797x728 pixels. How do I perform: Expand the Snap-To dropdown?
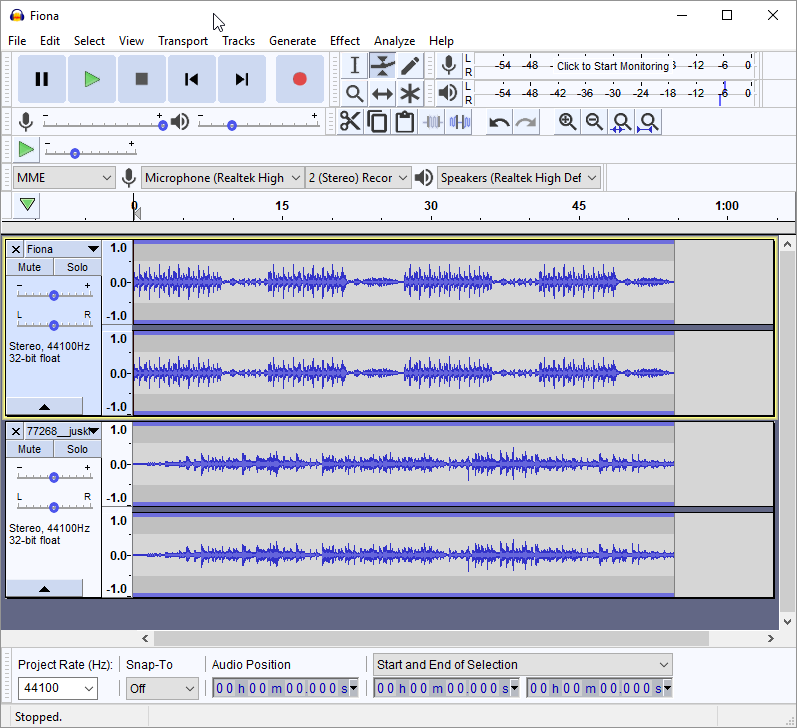[162, 688]
